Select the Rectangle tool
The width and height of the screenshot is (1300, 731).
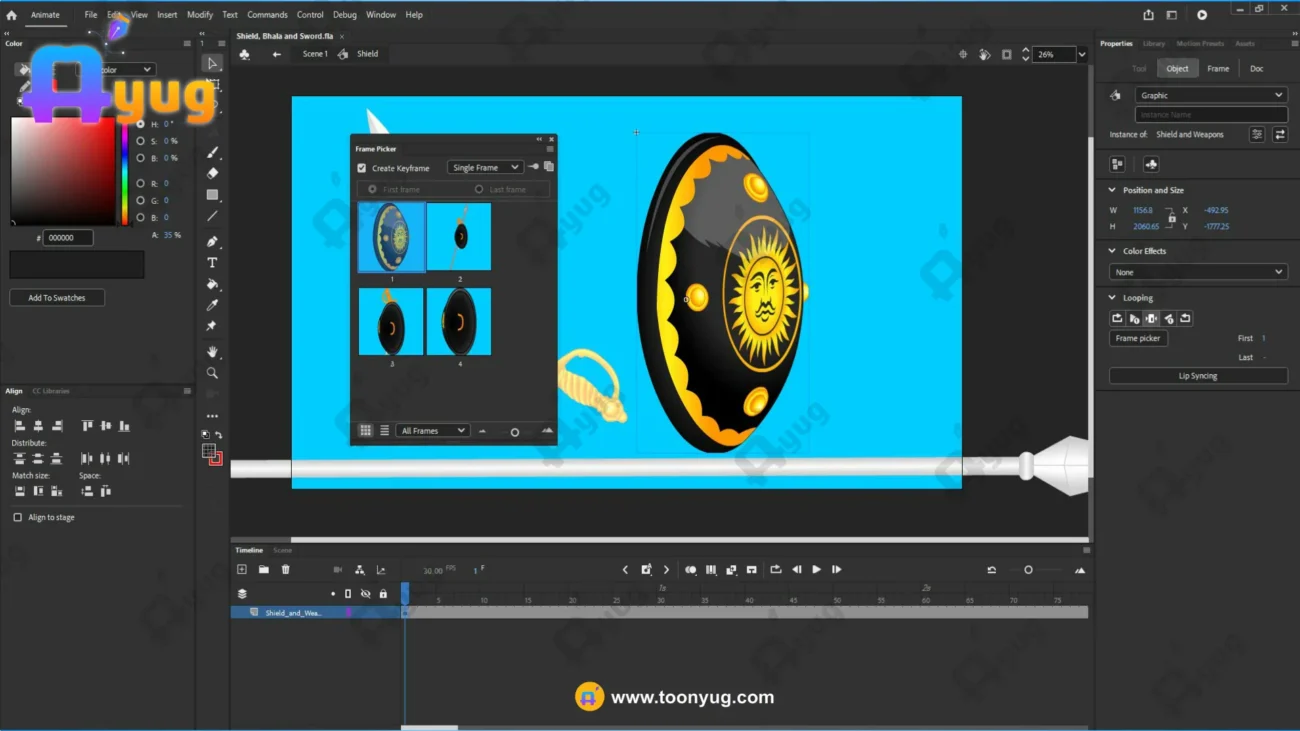point(212,195)
